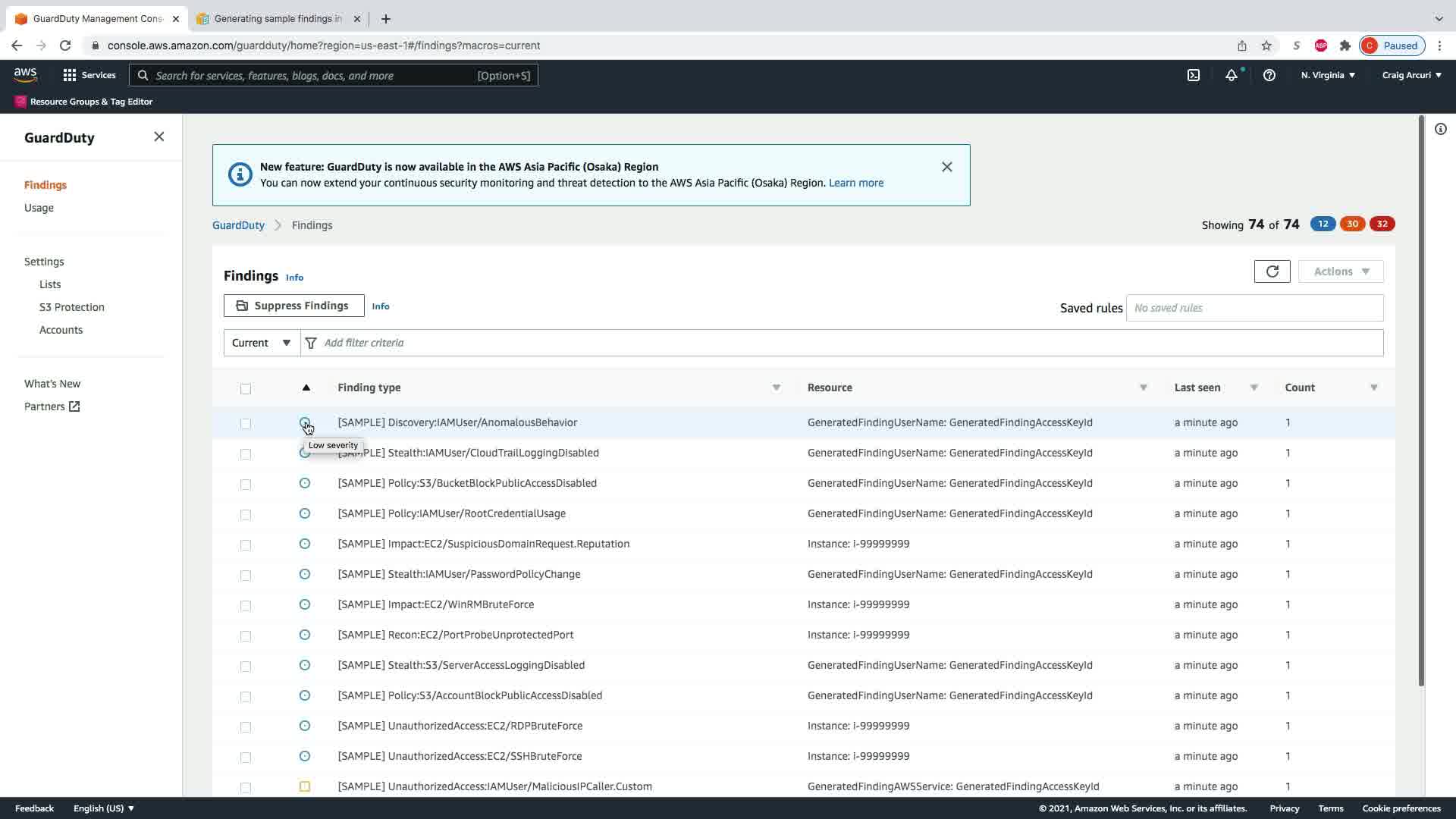Image resolution: width=1456 pixels, height=819 pixels.
Task: Expand the Actions dropdown
Action: [x=1340, y=271]
